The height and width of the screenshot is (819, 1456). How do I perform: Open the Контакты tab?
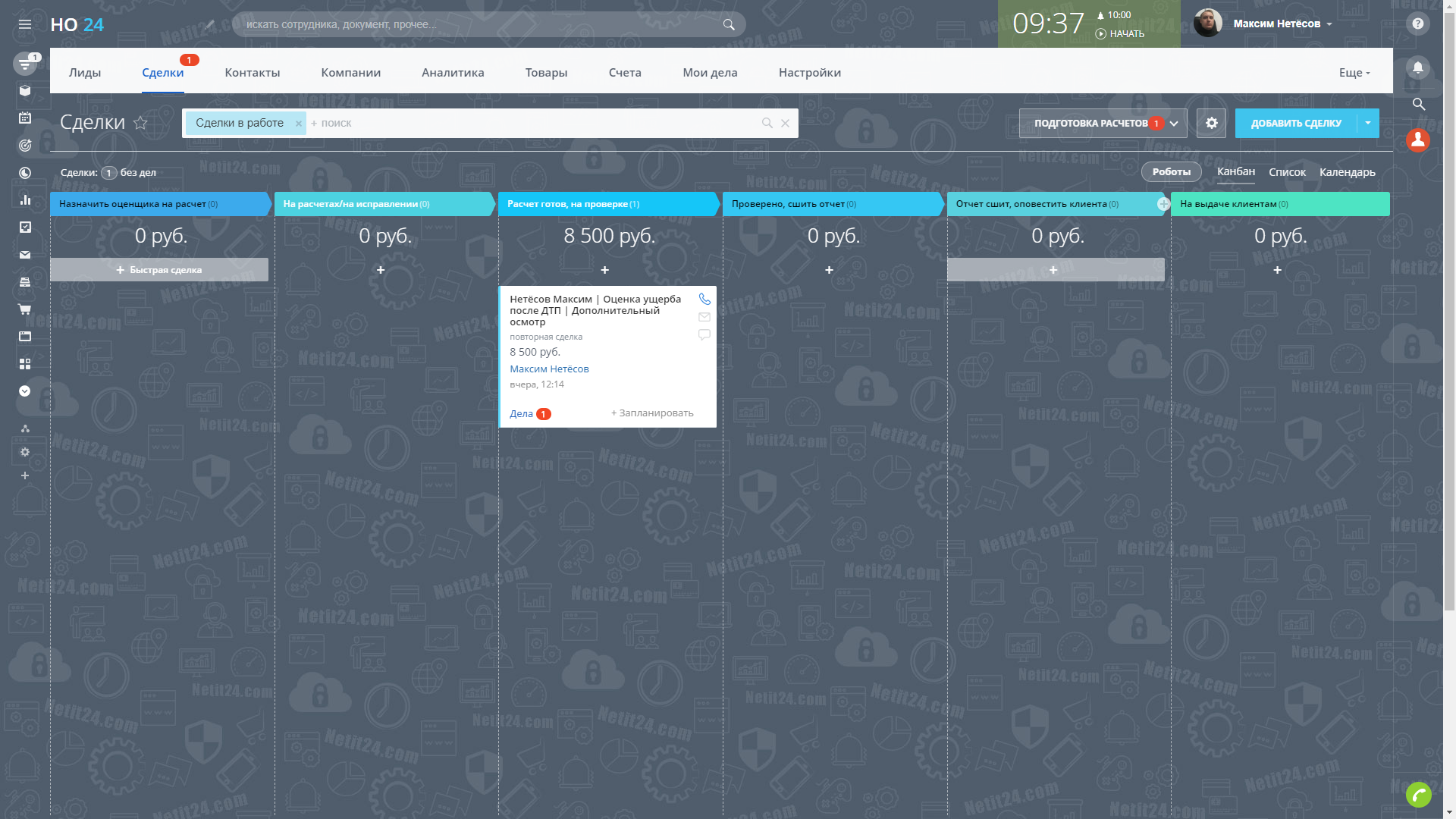click(253, 73)
